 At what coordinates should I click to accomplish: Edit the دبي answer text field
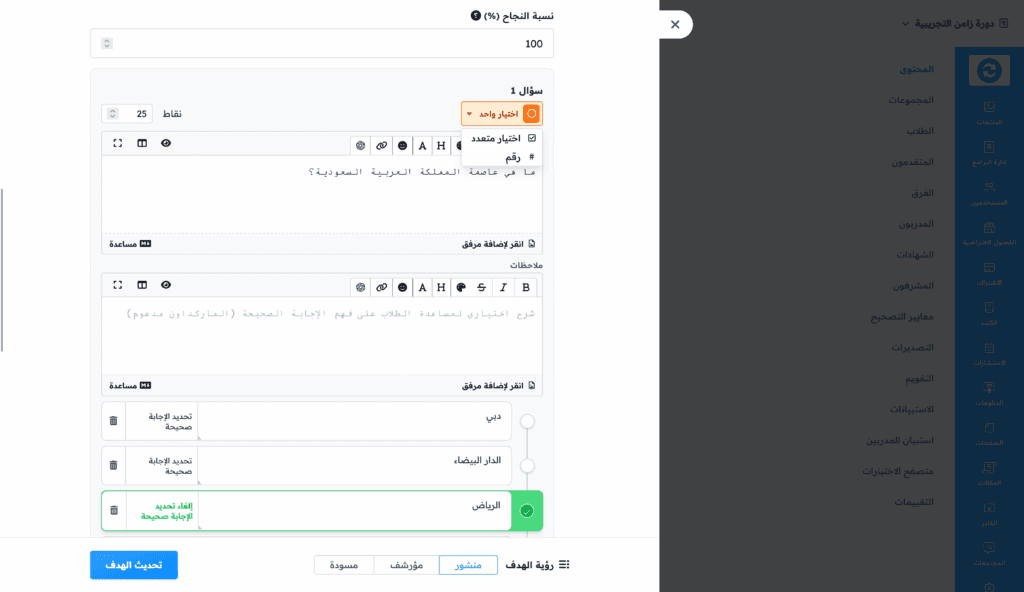[355, 421]
